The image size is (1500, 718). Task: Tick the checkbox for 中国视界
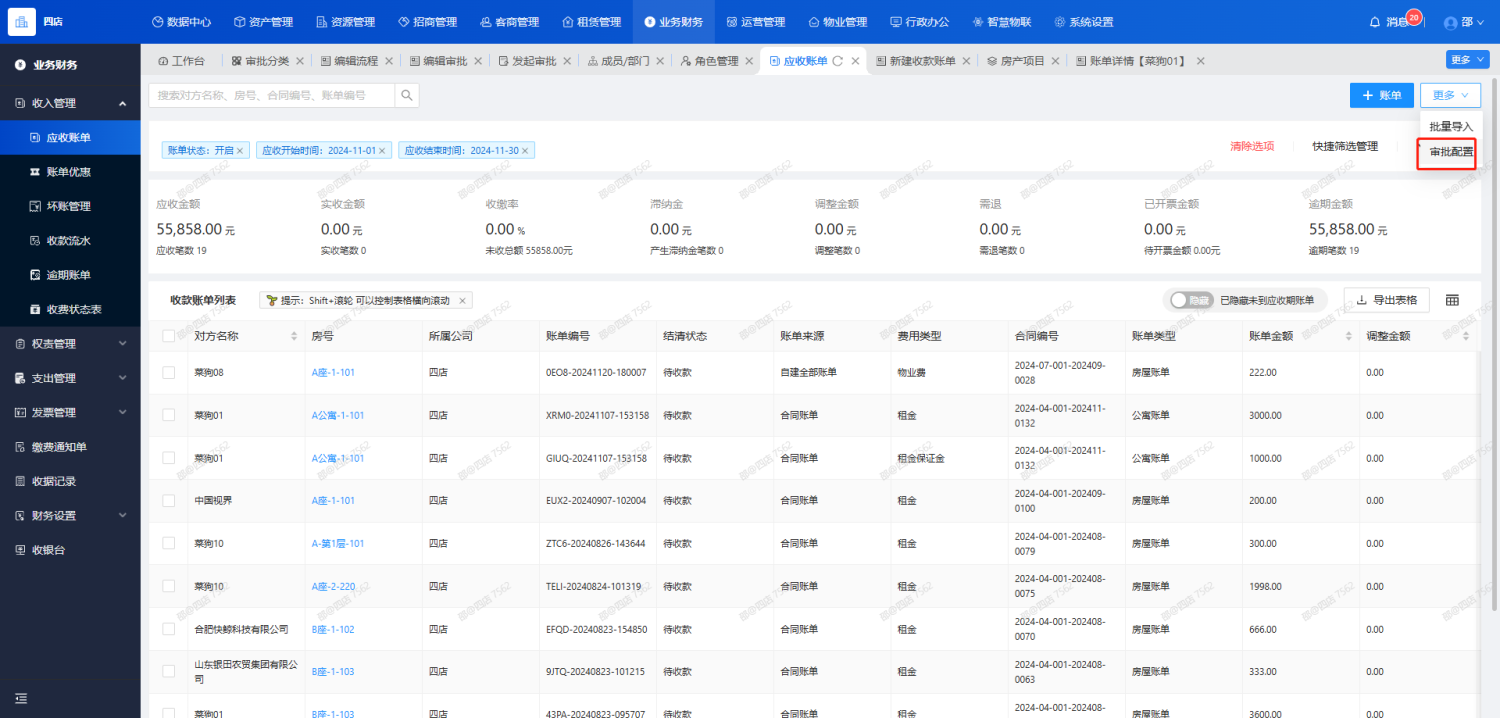pos(168,500)
